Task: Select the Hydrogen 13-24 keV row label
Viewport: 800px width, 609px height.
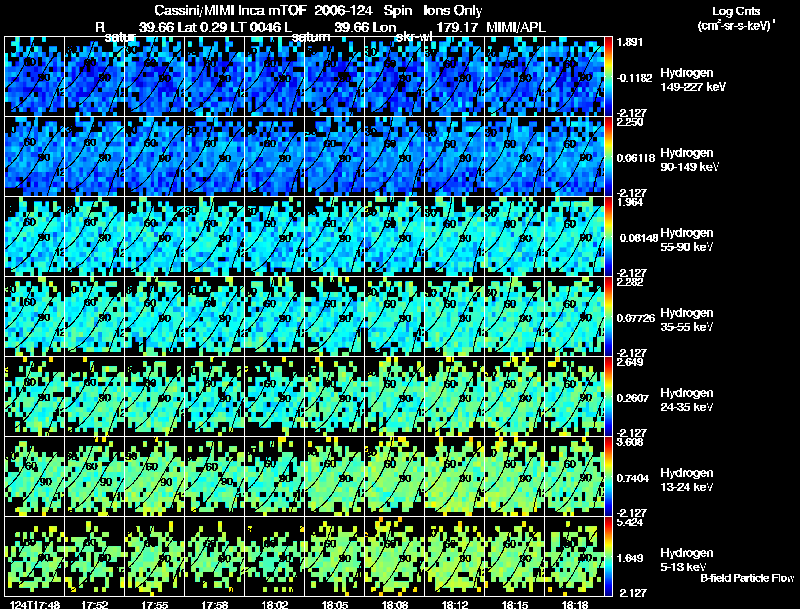Action: pyautogui.click(x=687, y=480)
